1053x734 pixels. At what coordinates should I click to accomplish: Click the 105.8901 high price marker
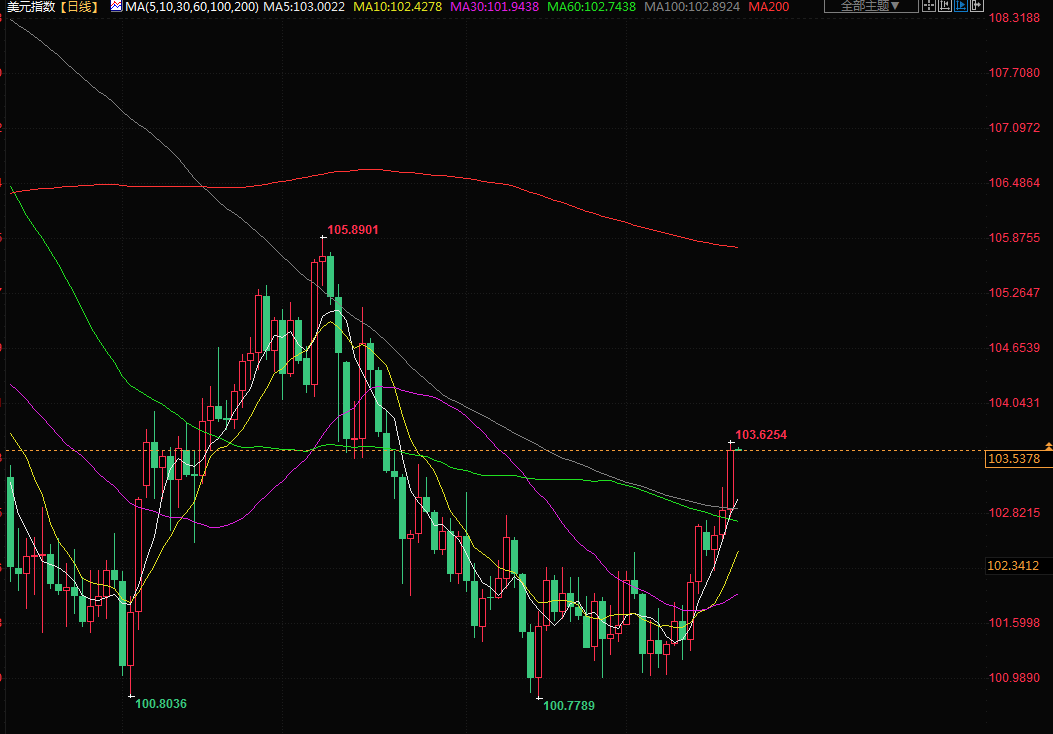click(353, 230)
